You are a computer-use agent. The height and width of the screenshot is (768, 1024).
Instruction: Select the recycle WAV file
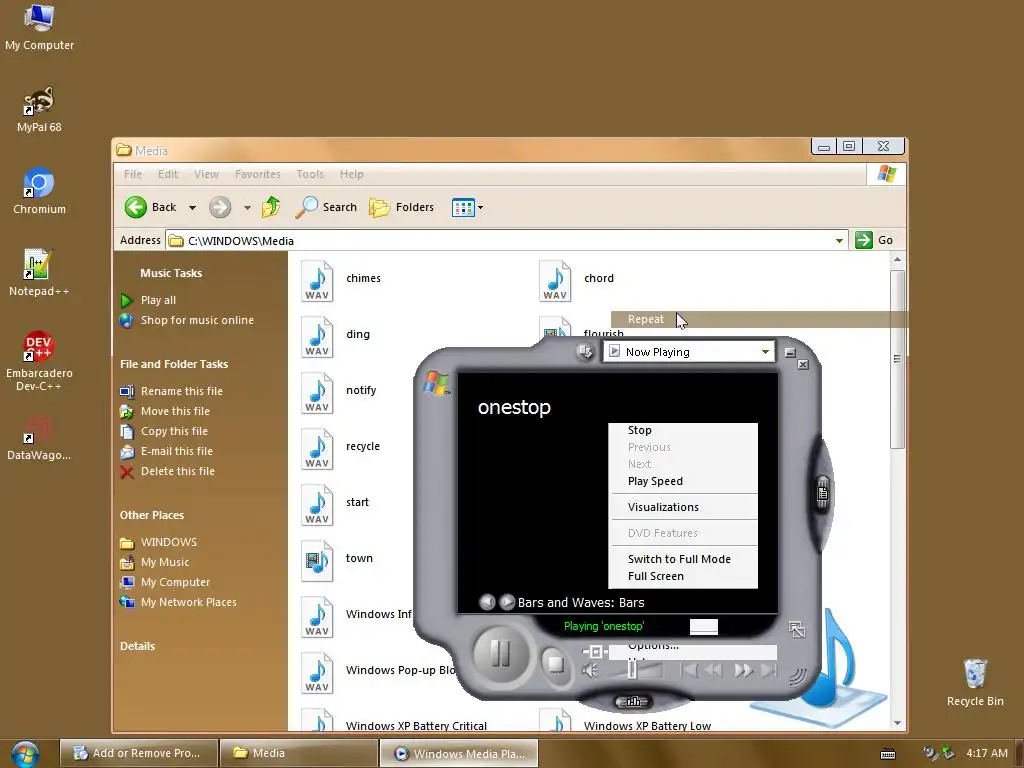click(x=341, y=449)
